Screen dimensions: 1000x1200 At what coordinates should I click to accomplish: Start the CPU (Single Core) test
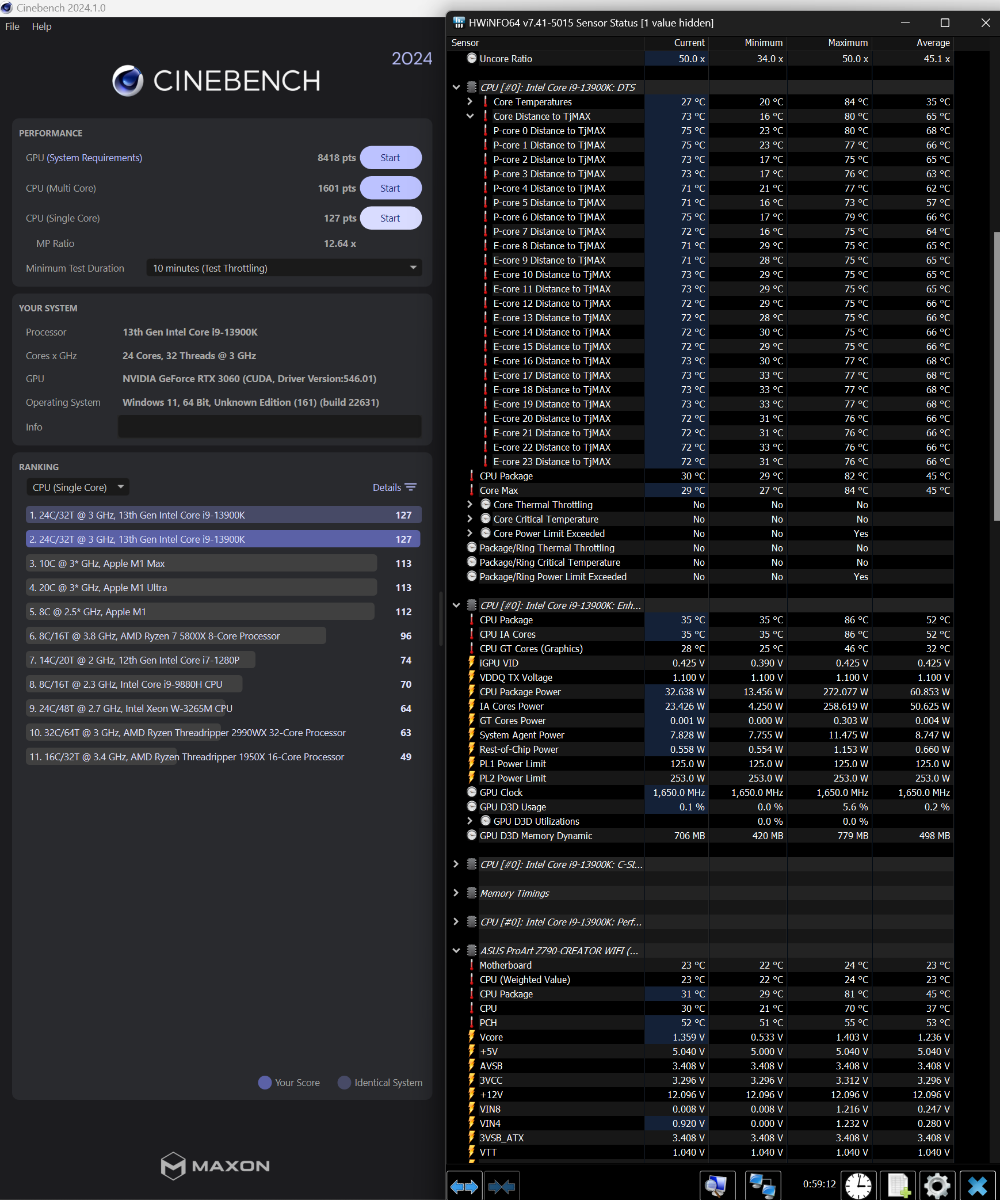click(x=390, y=218)
